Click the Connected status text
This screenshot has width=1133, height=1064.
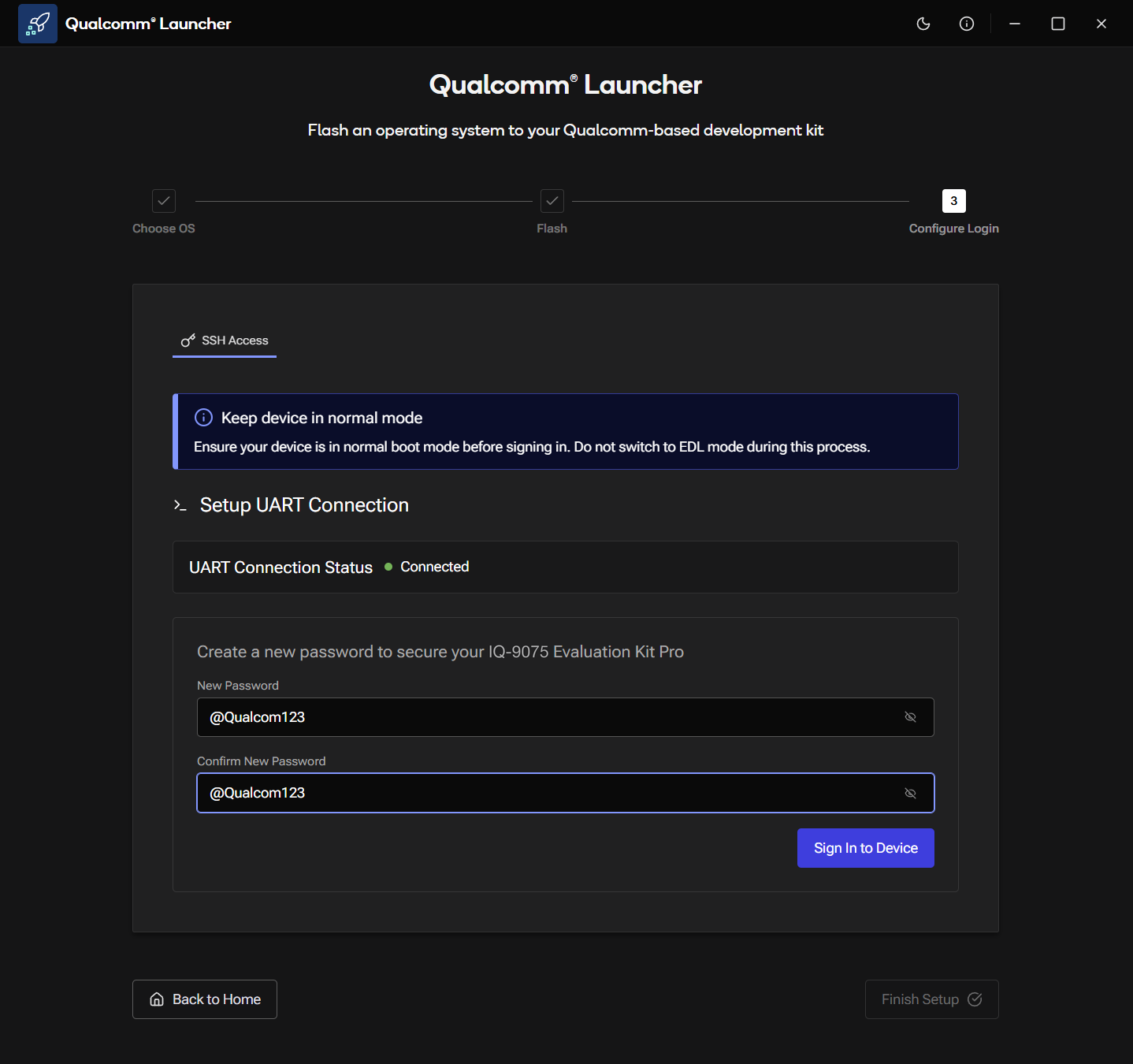pyautogui.click(x=435, y=567)
